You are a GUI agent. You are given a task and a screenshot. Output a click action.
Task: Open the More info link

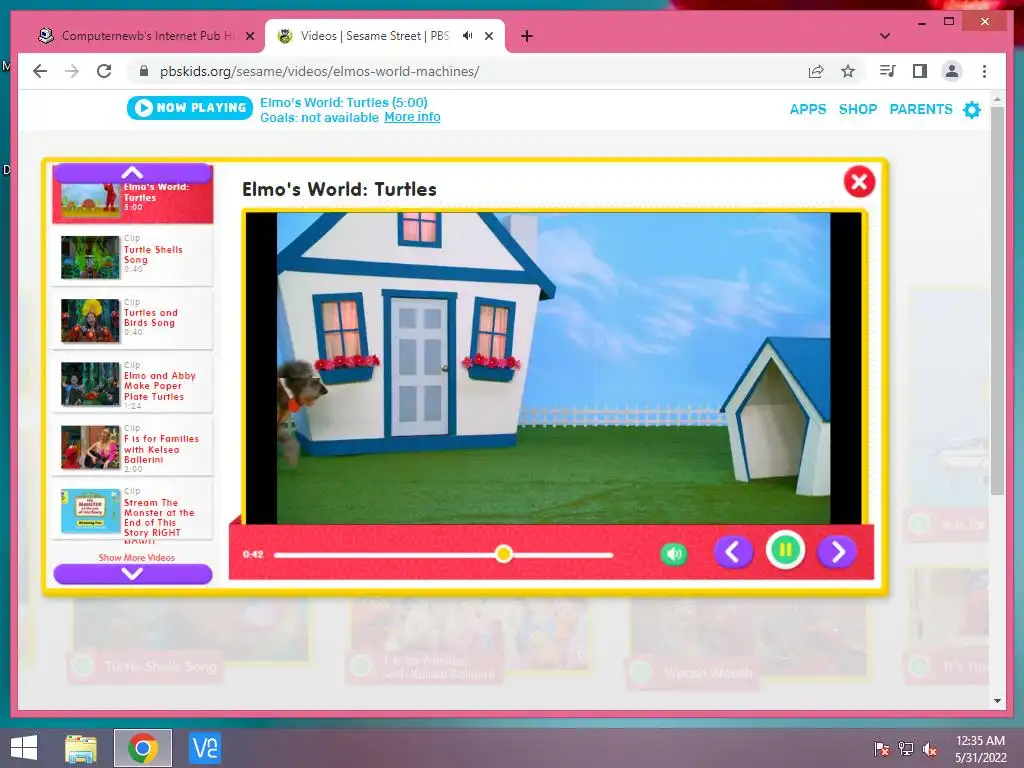tap(412, 117)
